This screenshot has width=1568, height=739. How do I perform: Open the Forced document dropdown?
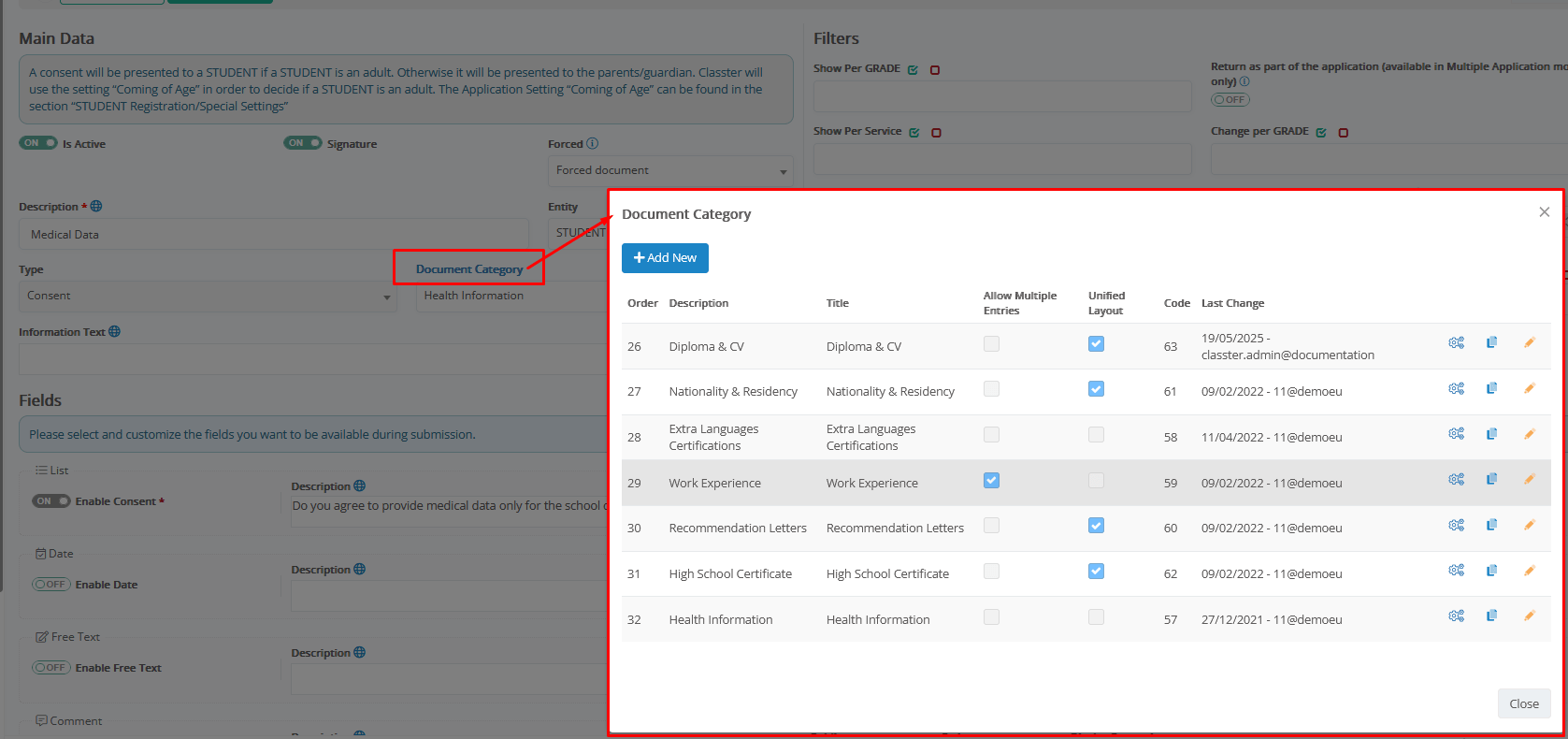tap(669, 171)
